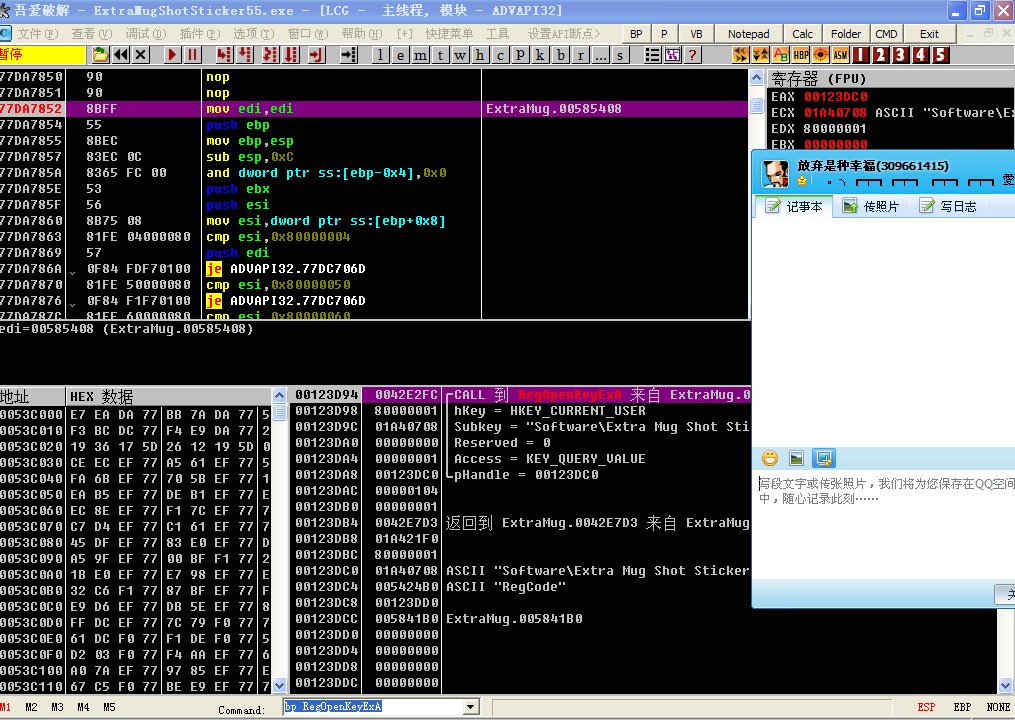Click the smiley emoji icon in QQ popup
The height and width of the screenshot is (720, 1015).
[770, 458]
